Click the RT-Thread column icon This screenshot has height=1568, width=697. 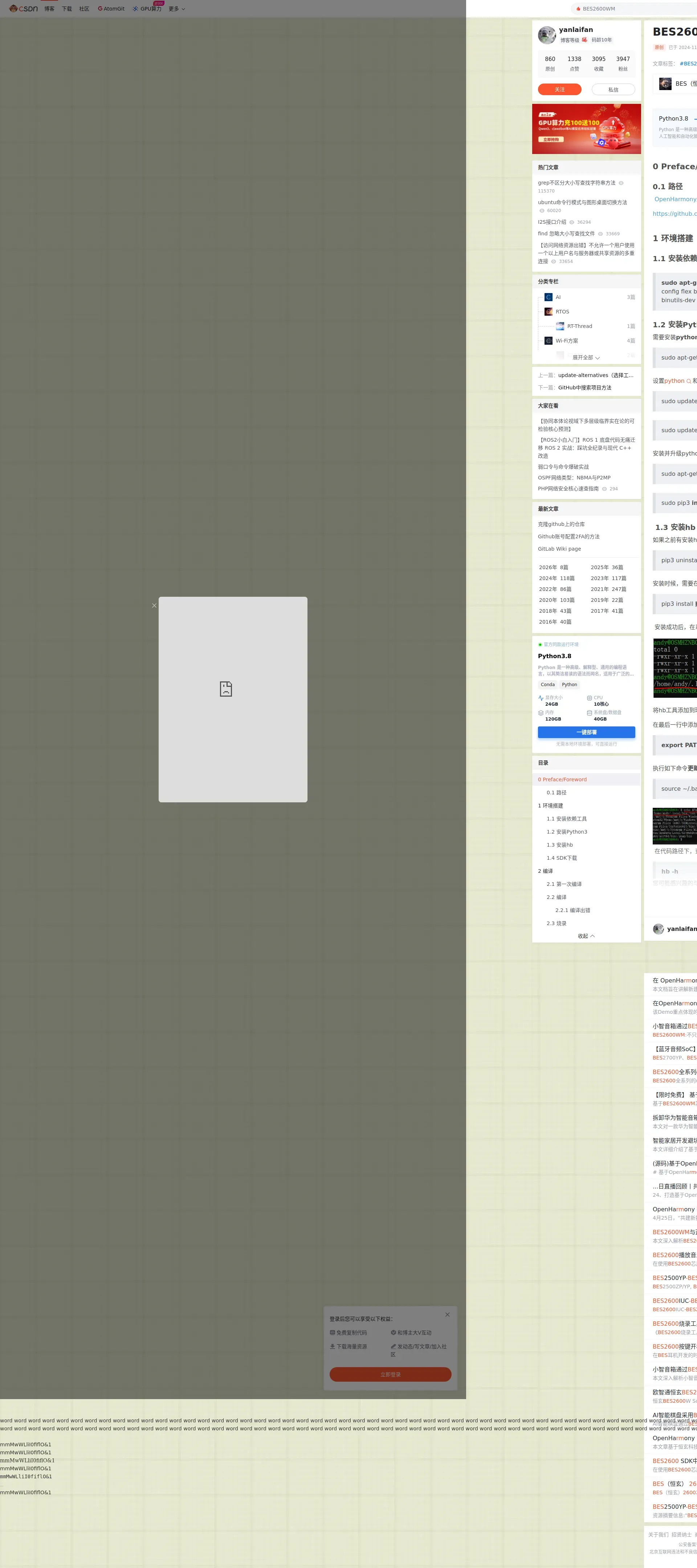click(x=559, y=326)
